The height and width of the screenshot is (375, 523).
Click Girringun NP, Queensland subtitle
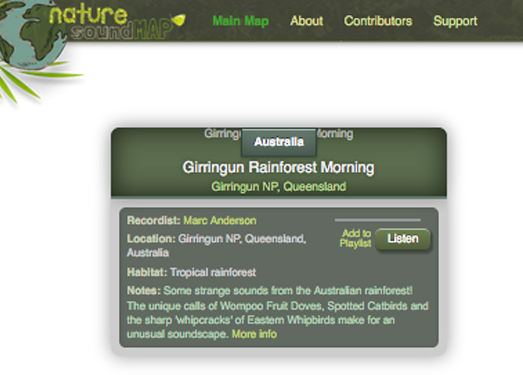(x=279, y=186)
